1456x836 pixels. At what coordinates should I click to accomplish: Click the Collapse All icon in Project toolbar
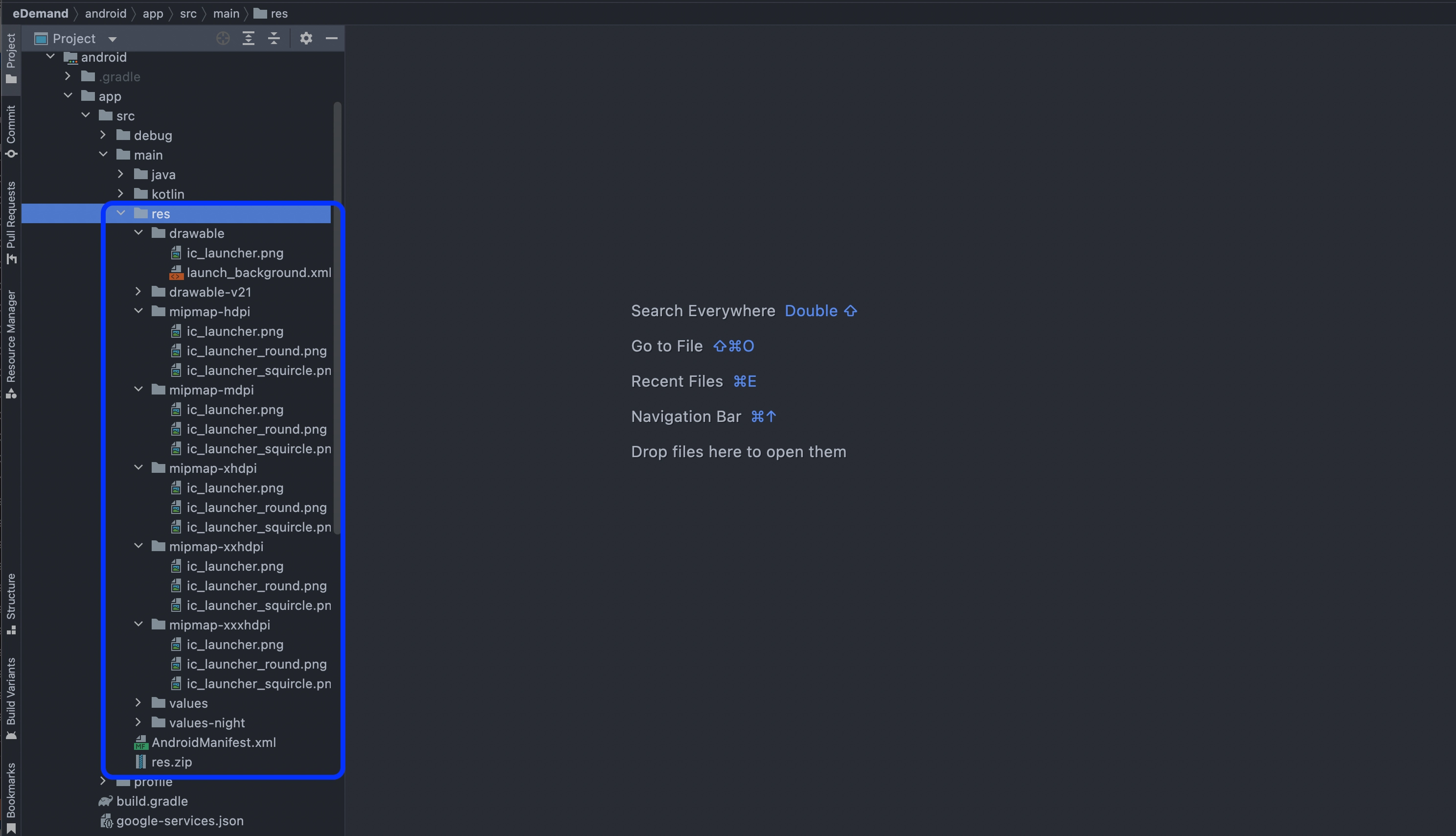(x=274, y=39)
